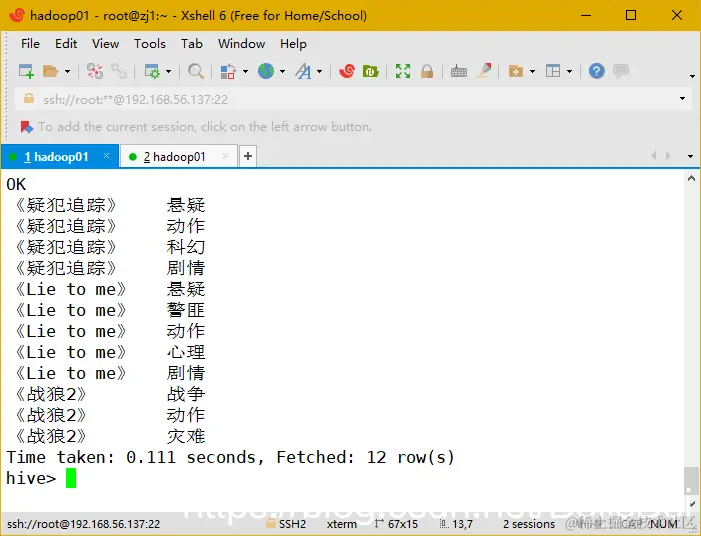Screen dimensions: 701x536
Task: Expand the globe encoding dropdown arrow
Action: pyautogui.click(x=283, y=72)
